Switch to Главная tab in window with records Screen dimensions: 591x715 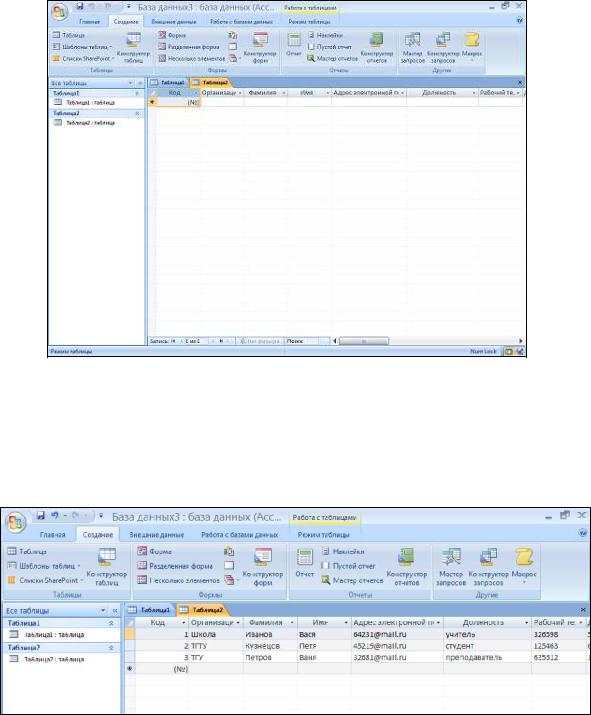pyautogui.click(x=52, y=534)
